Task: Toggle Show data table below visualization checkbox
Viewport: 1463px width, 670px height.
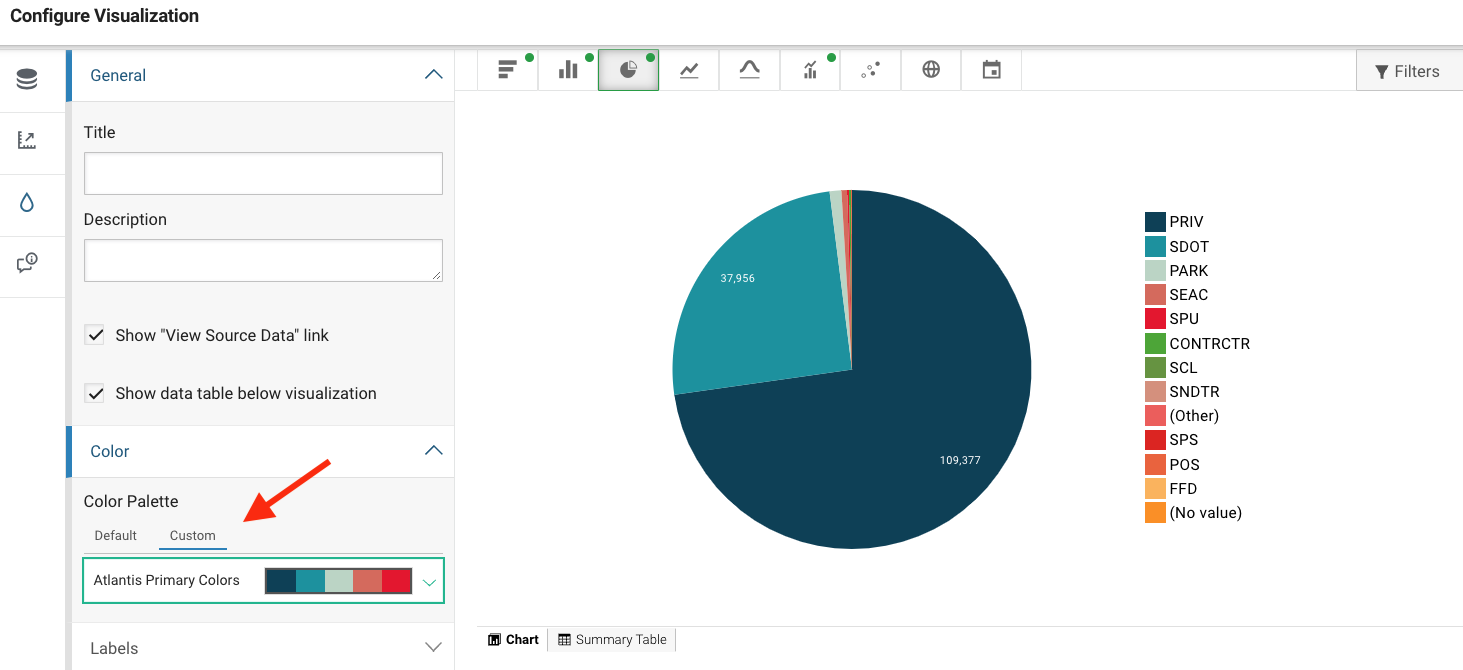Action: 95,393
